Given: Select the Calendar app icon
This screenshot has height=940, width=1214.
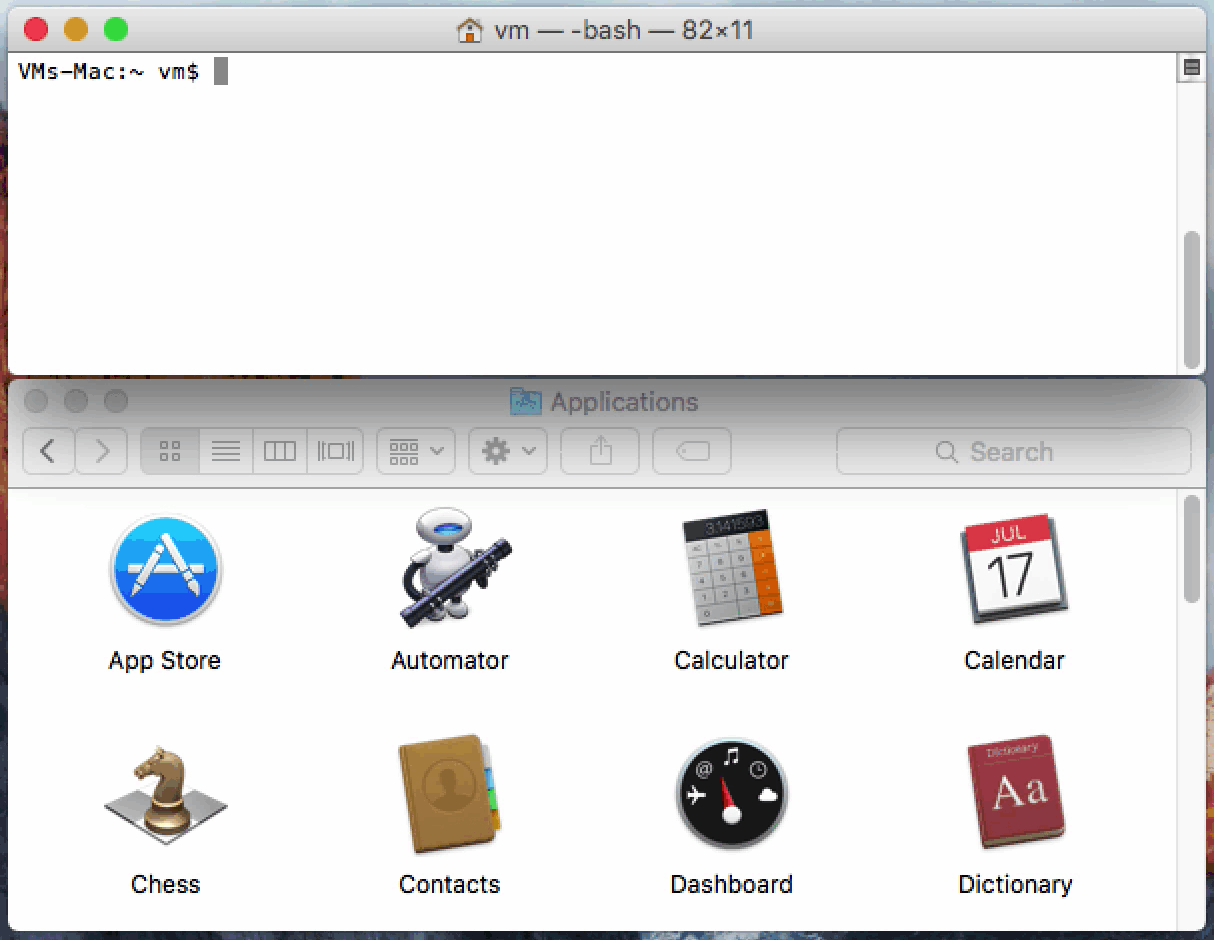Looking at the screenshot, I should [x=1014, y=568].
